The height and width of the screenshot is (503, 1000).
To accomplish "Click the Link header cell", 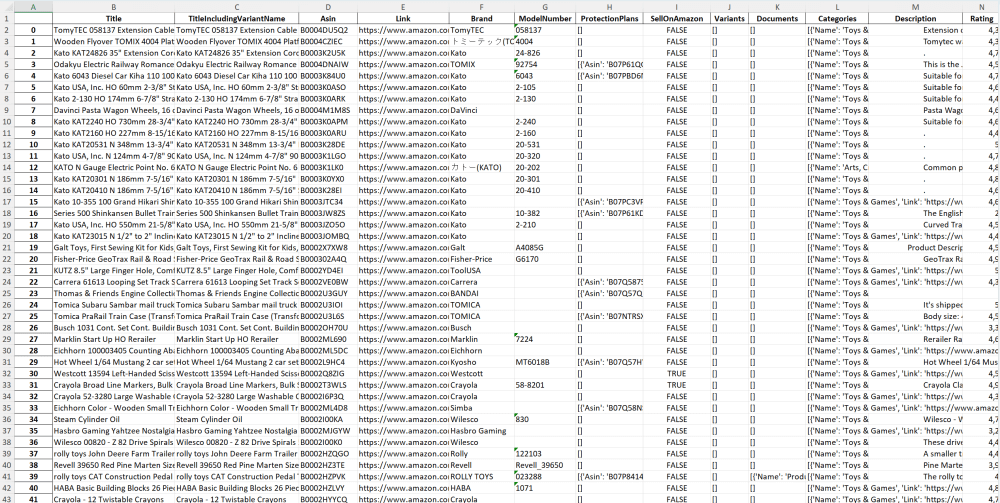I will click(403, 18).
